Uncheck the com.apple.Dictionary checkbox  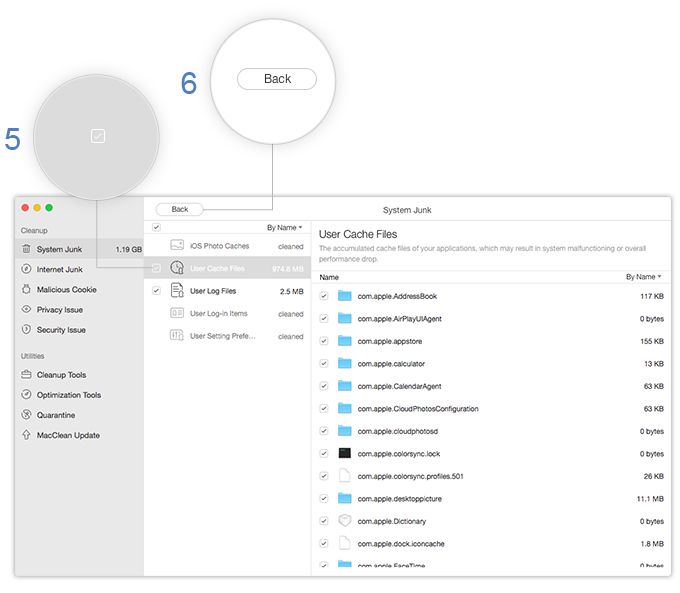coord(324,521)
